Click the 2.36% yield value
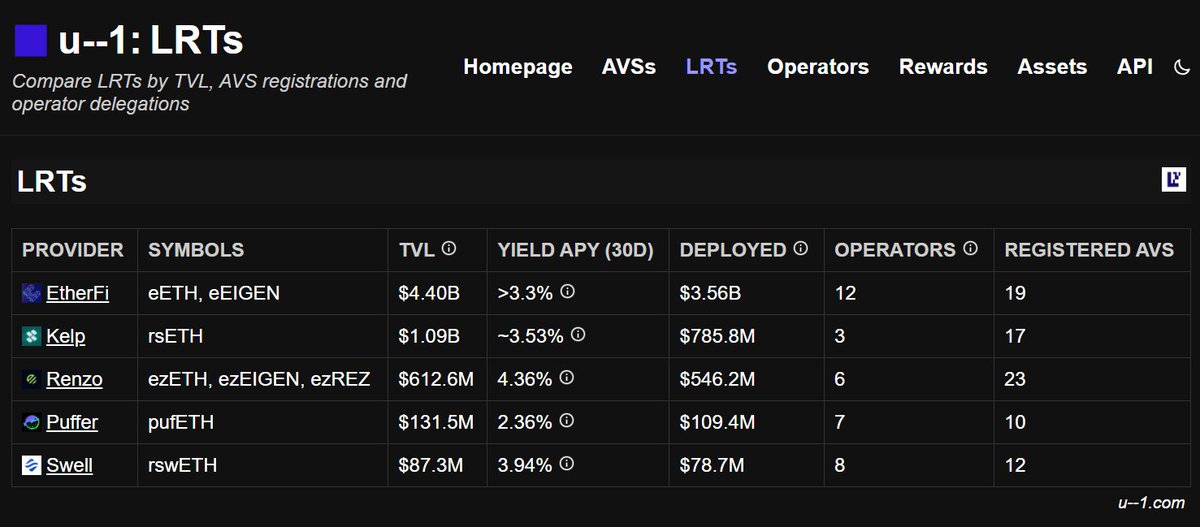The image size is (1200, 527). tap(524, 422)
